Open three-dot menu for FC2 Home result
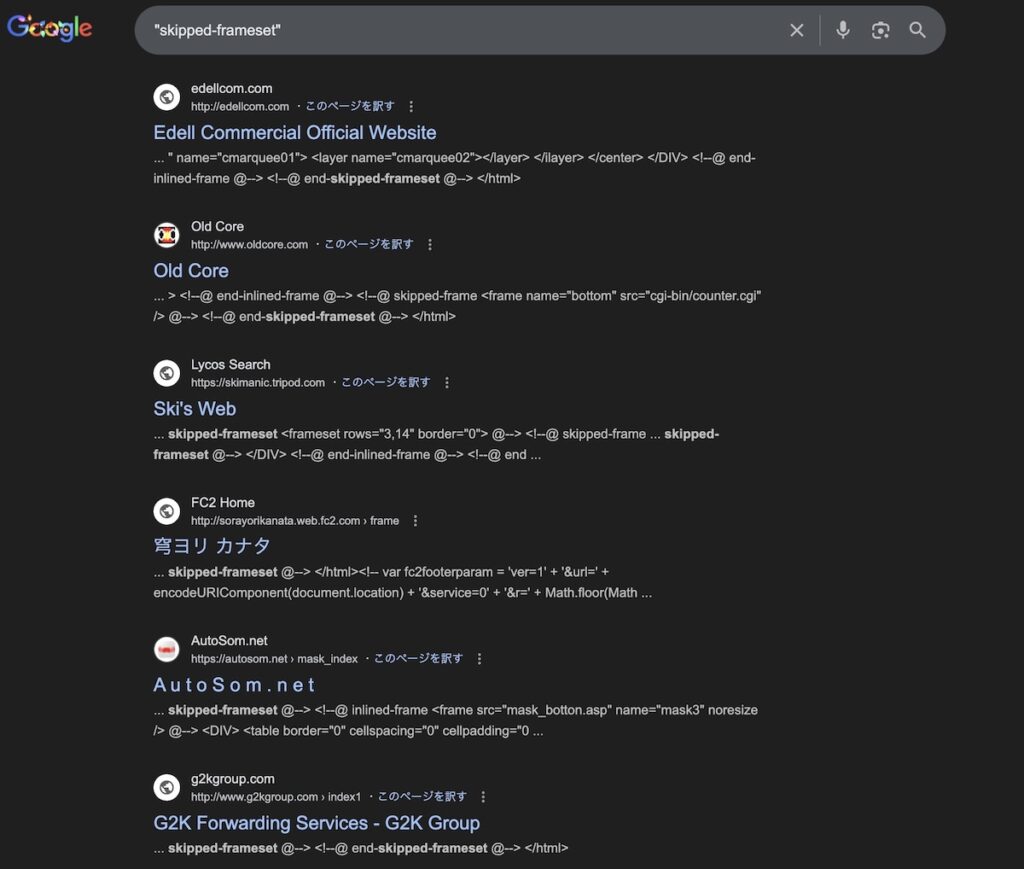 click(x=415, y=520)
